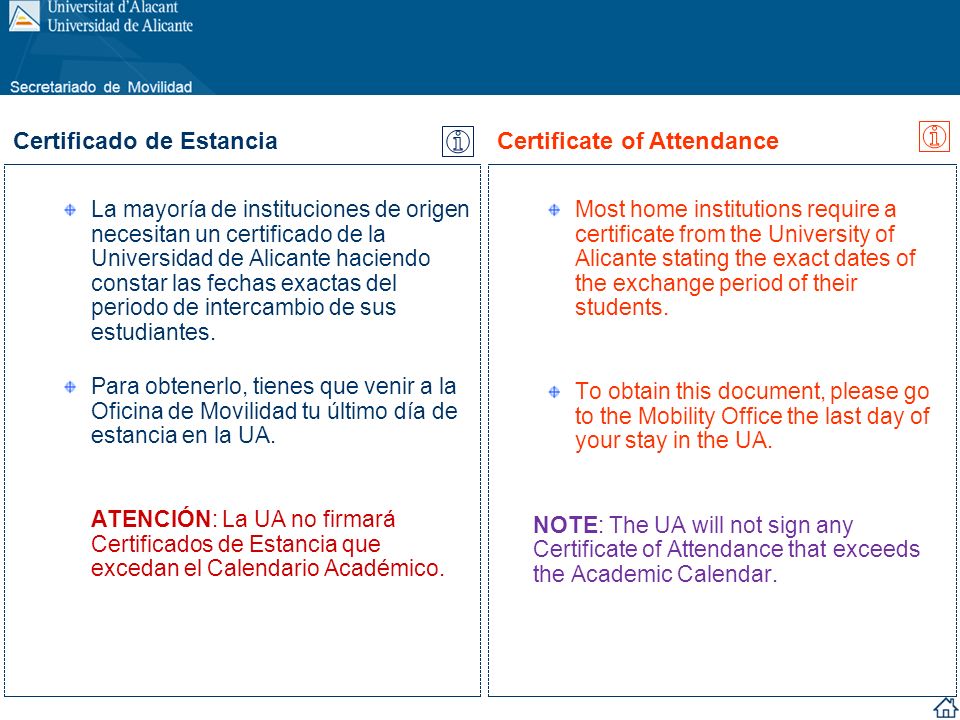Click 'Secretariado de Movilidad' header label
The height and width of the screenshot is (720, 960).
pyautogui.click(x=101, y=87)
